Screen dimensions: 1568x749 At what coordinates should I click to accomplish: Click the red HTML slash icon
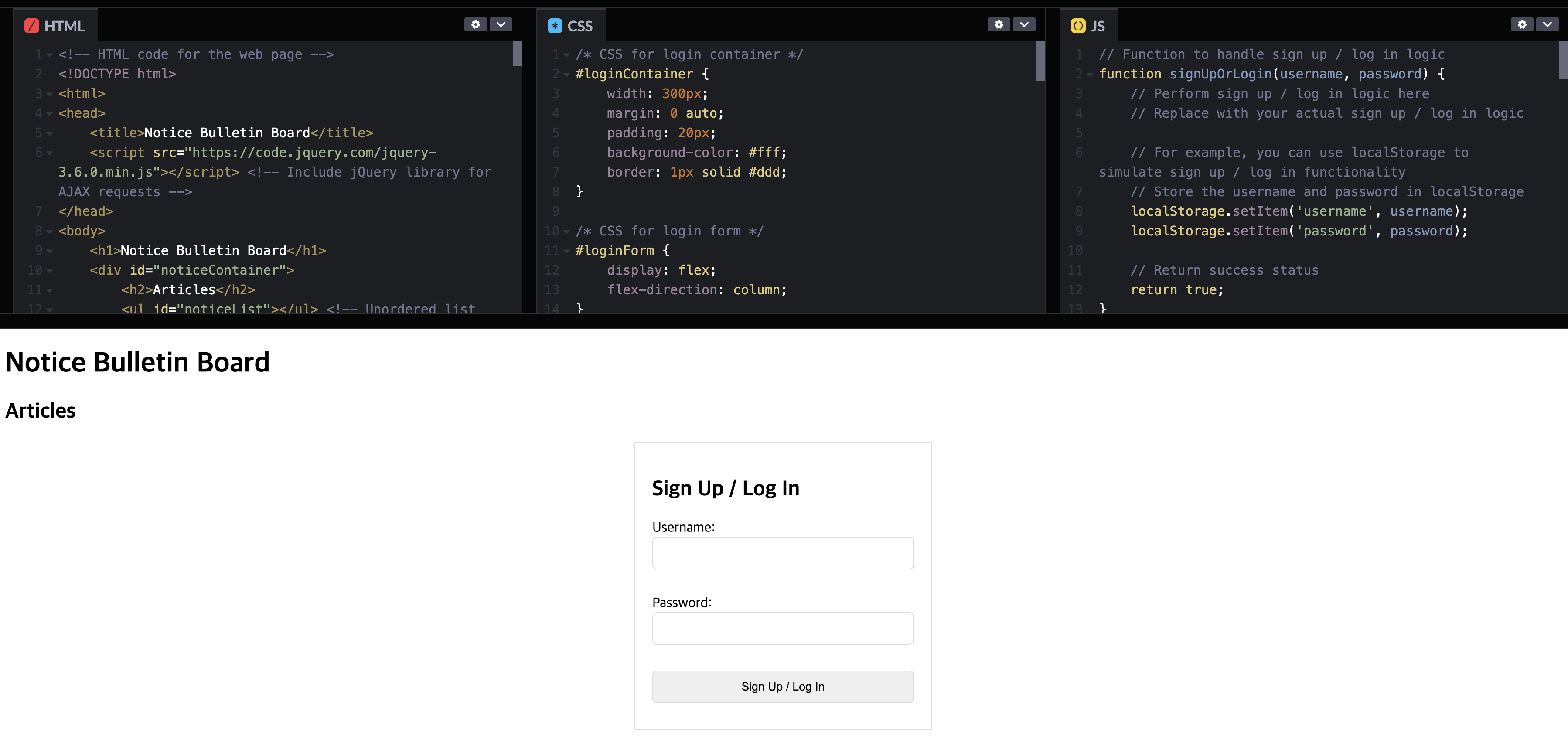(x=32, y=26)
